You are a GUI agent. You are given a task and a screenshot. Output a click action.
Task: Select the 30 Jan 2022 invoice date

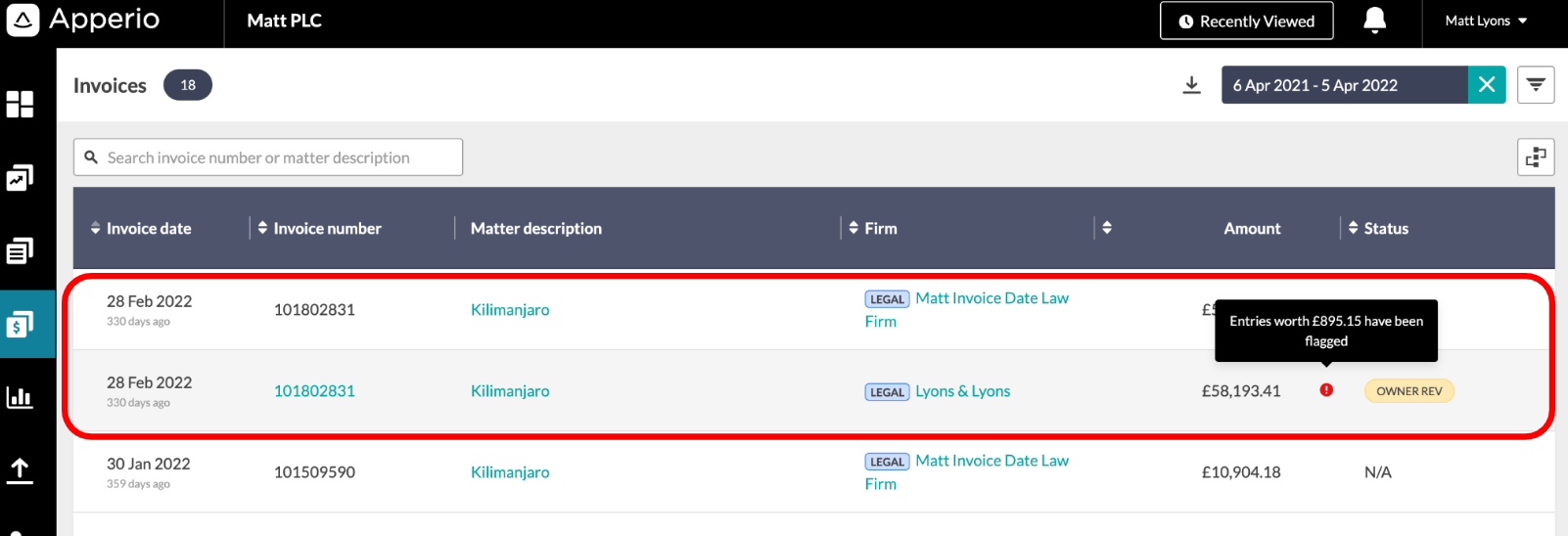pos(149,464)
